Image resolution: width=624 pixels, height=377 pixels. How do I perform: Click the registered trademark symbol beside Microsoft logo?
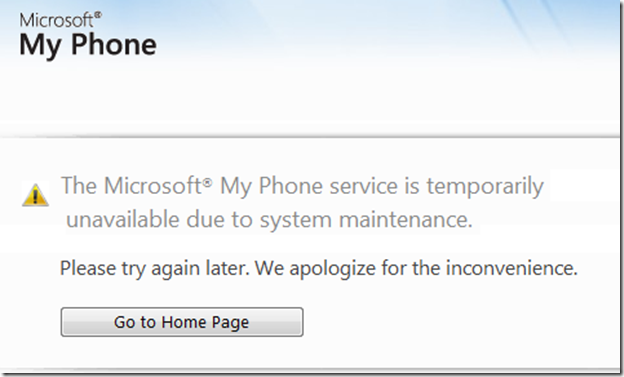[x=98, y=15]
